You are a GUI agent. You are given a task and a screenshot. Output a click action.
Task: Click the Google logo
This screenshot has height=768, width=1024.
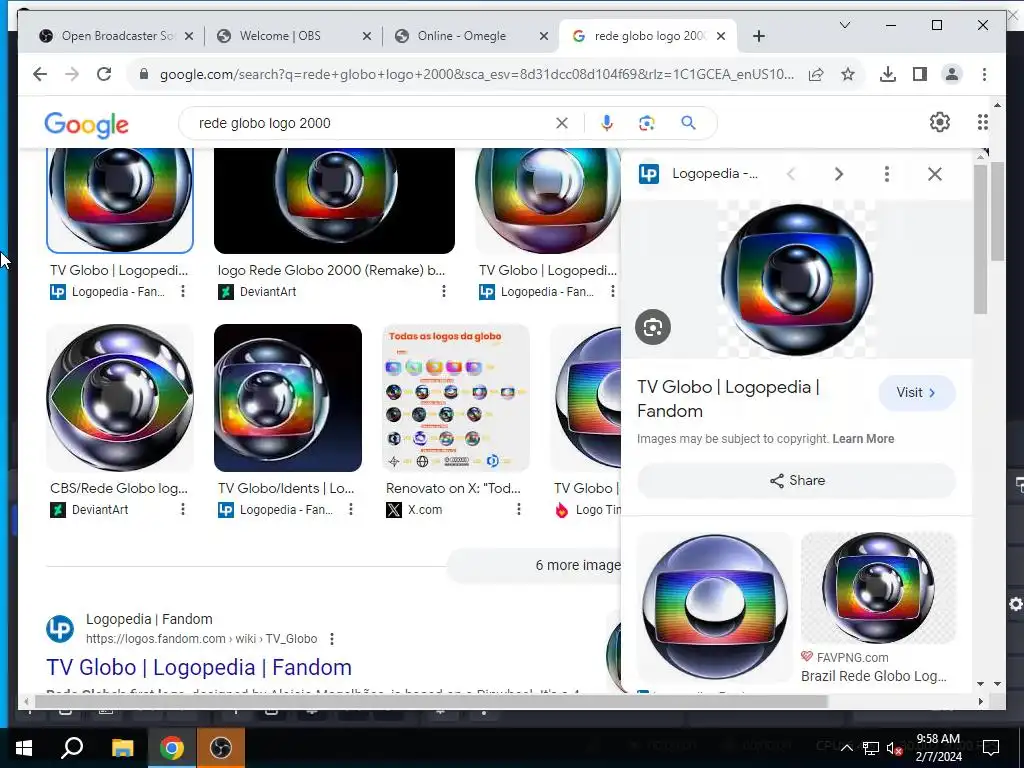tap(86, 124)
